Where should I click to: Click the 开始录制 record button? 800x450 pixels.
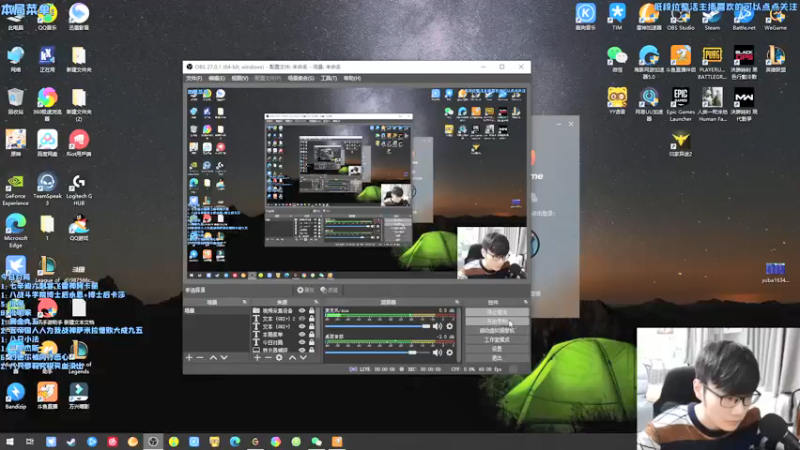(497, 321)
